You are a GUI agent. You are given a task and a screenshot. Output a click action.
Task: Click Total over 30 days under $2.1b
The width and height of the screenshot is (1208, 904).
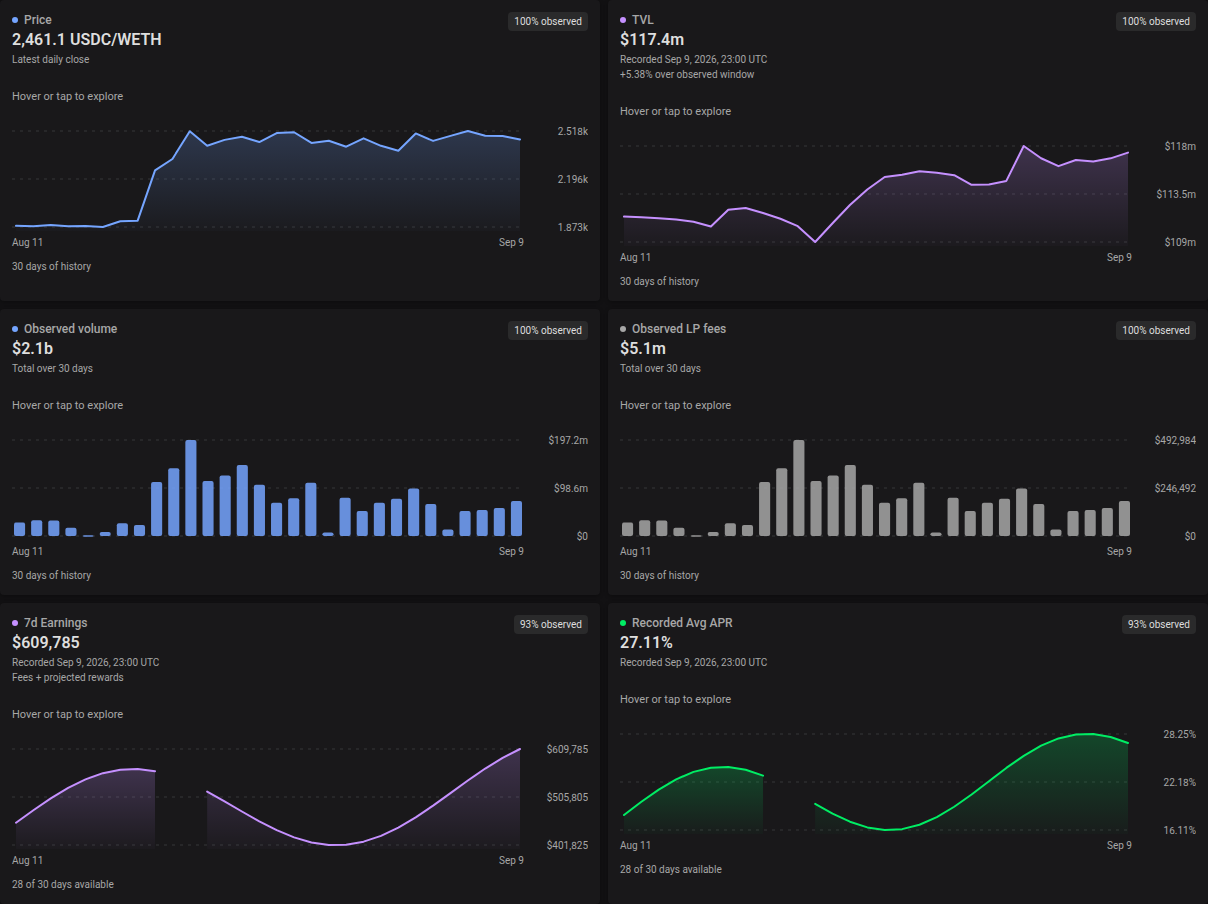point(53,369)
